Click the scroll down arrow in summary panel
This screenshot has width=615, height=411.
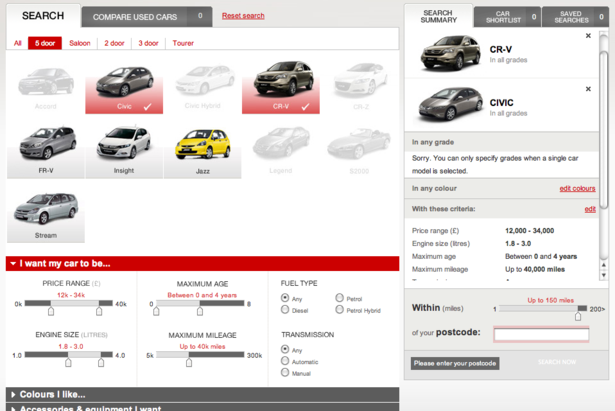[604, 275]
